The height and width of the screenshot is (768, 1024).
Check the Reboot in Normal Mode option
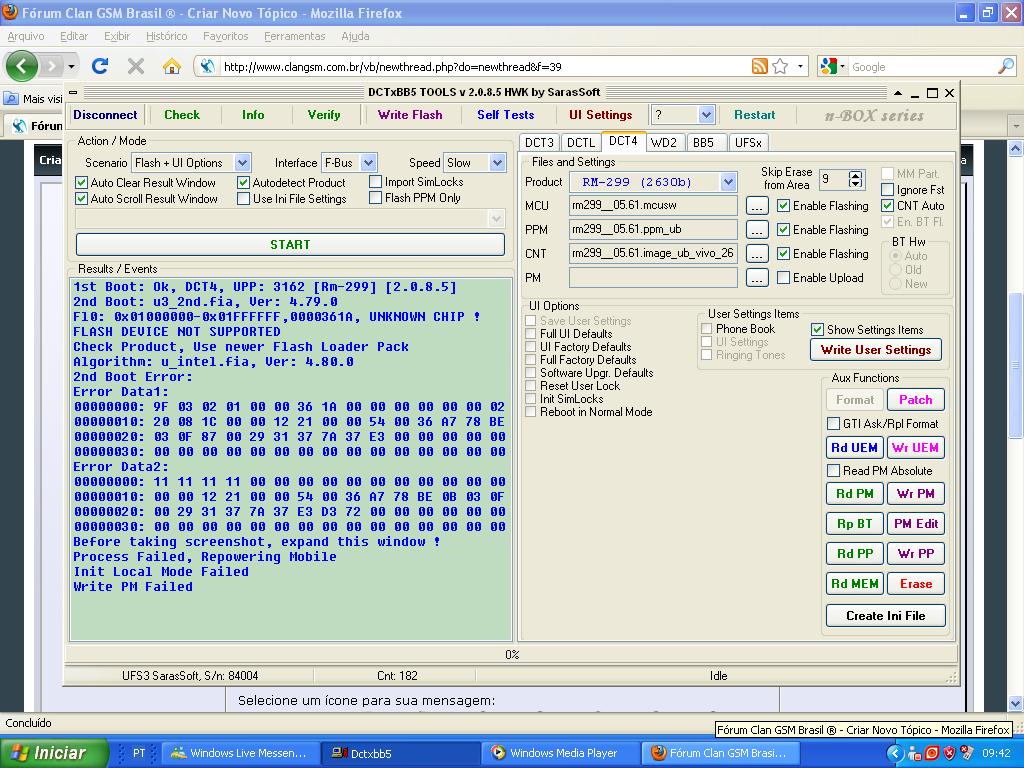tap(531, 412)
